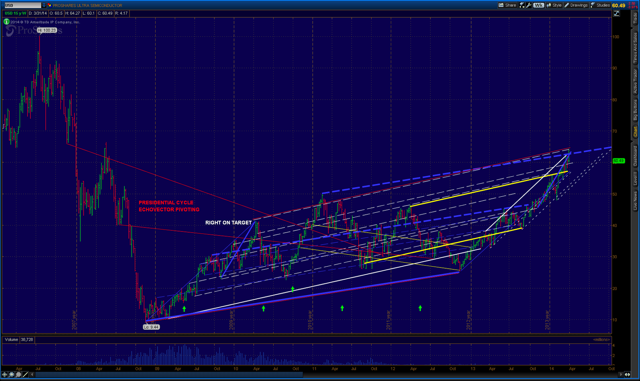
Task: Click the multicolor symbol link icon
Action: click(49, 5)
